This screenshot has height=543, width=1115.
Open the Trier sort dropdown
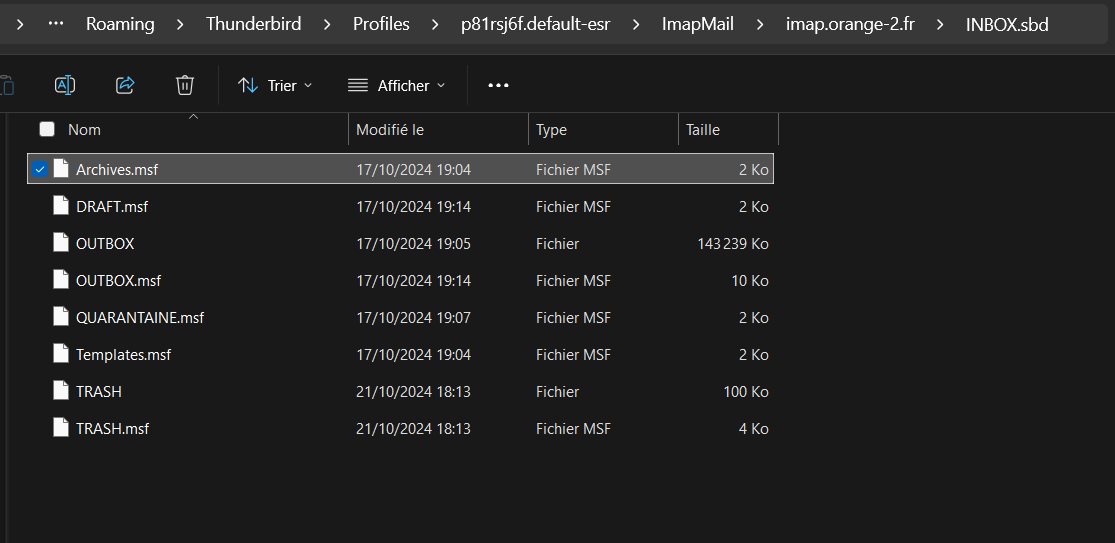click(275, 86)
